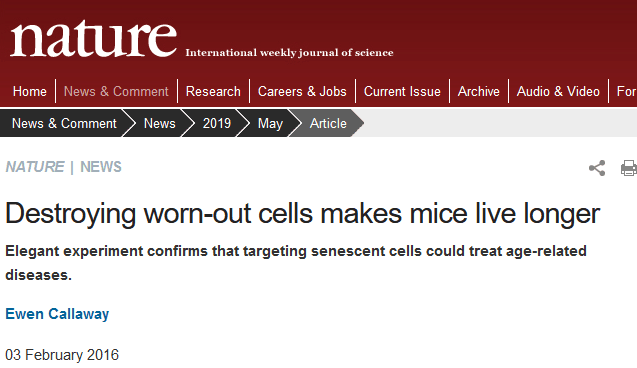Select News & Comment breadcrumb
Viewport: 637px width, 368px height.
64,123
